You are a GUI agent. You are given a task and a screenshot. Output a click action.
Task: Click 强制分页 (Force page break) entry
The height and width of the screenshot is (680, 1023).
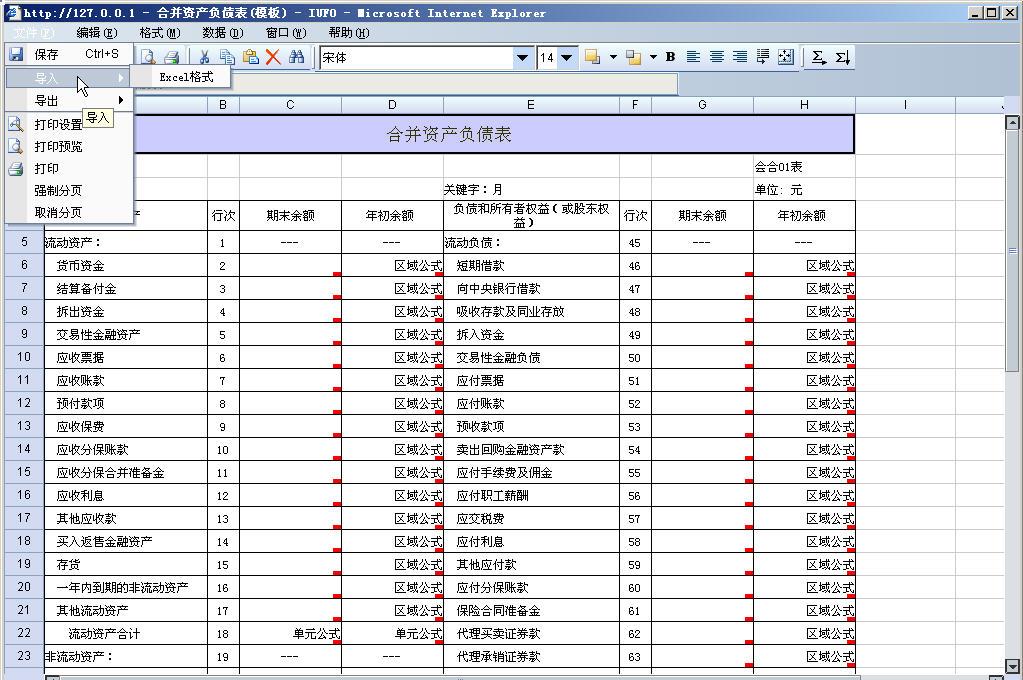coord(58,190)
